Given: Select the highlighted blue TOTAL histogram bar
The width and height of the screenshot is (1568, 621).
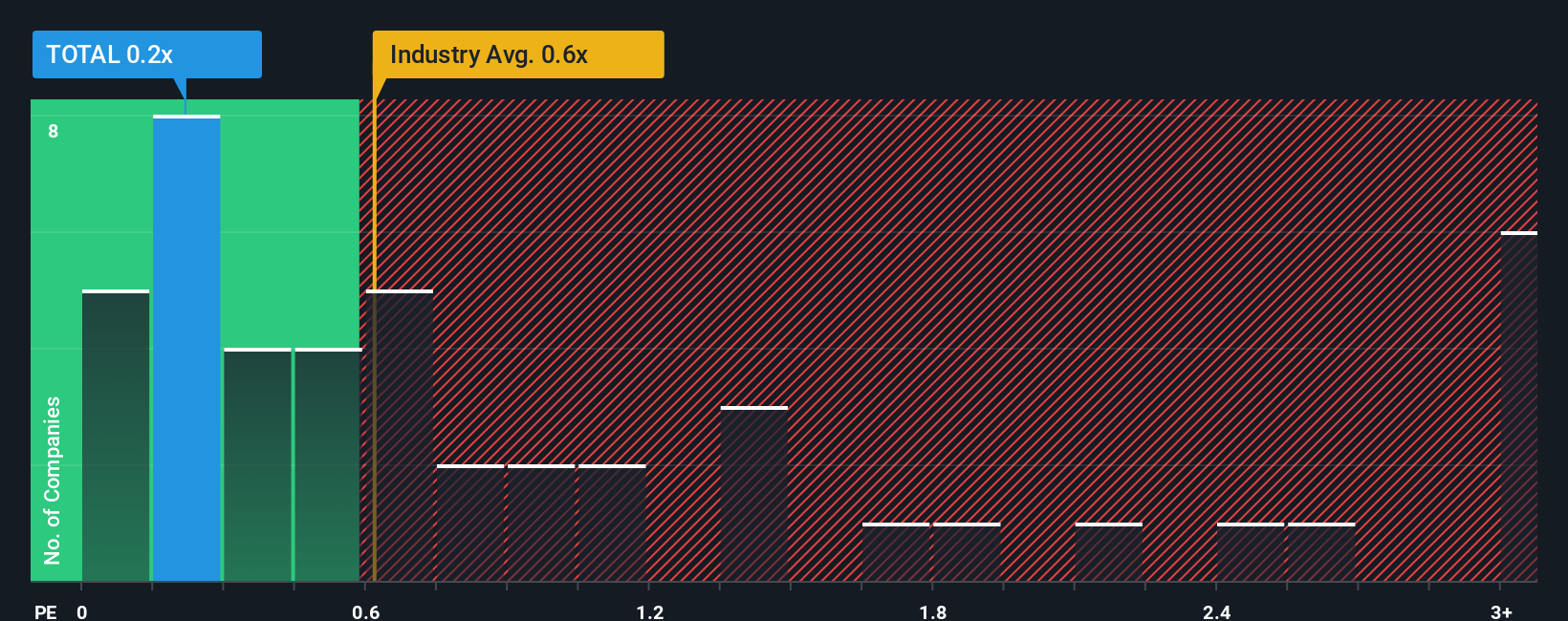Looking at the screenshot, I should point(186,348).
